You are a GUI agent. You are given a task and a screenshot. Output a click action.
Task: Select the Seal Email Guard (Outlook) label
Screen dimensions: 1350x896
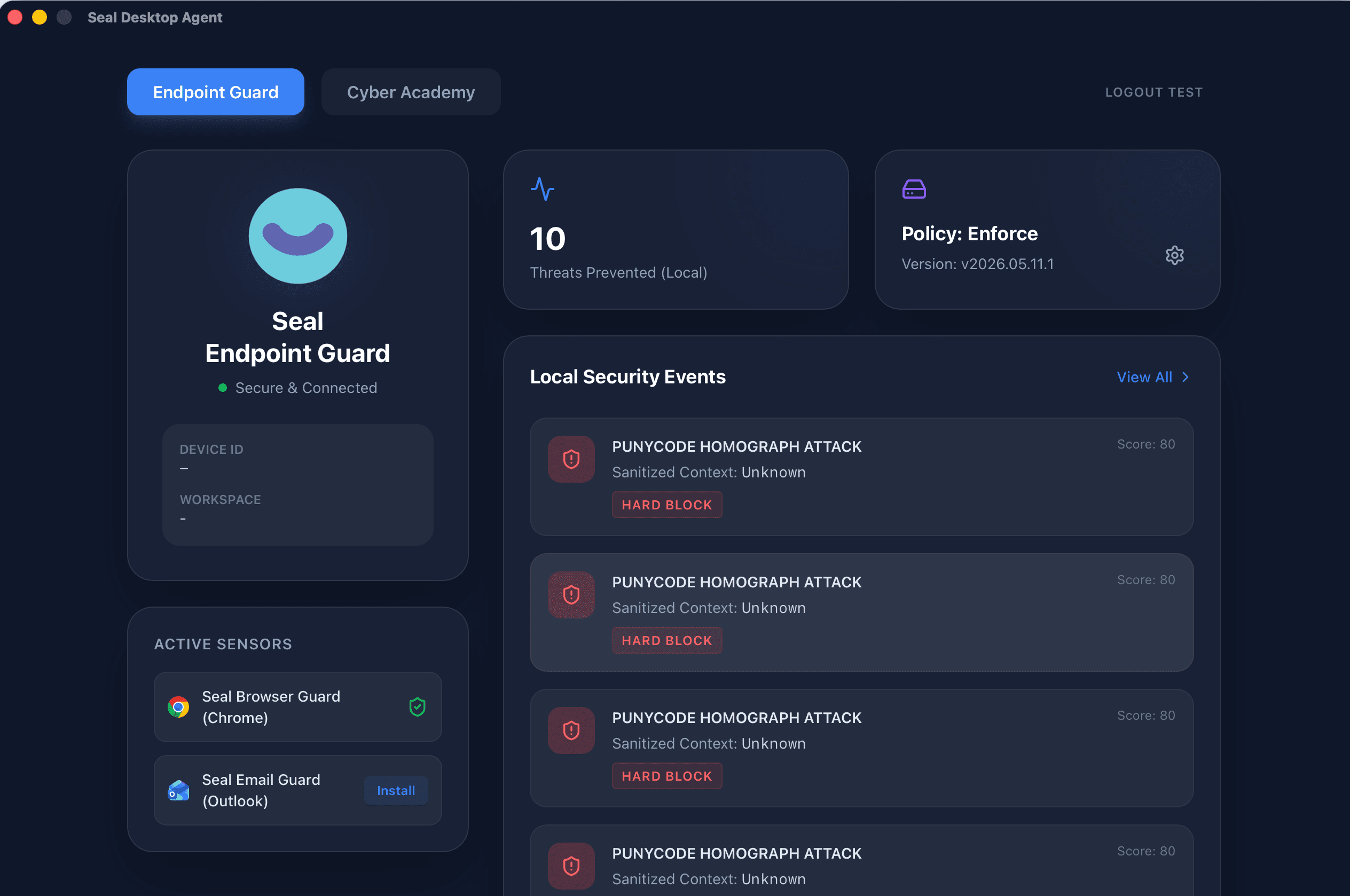(261, 790)
